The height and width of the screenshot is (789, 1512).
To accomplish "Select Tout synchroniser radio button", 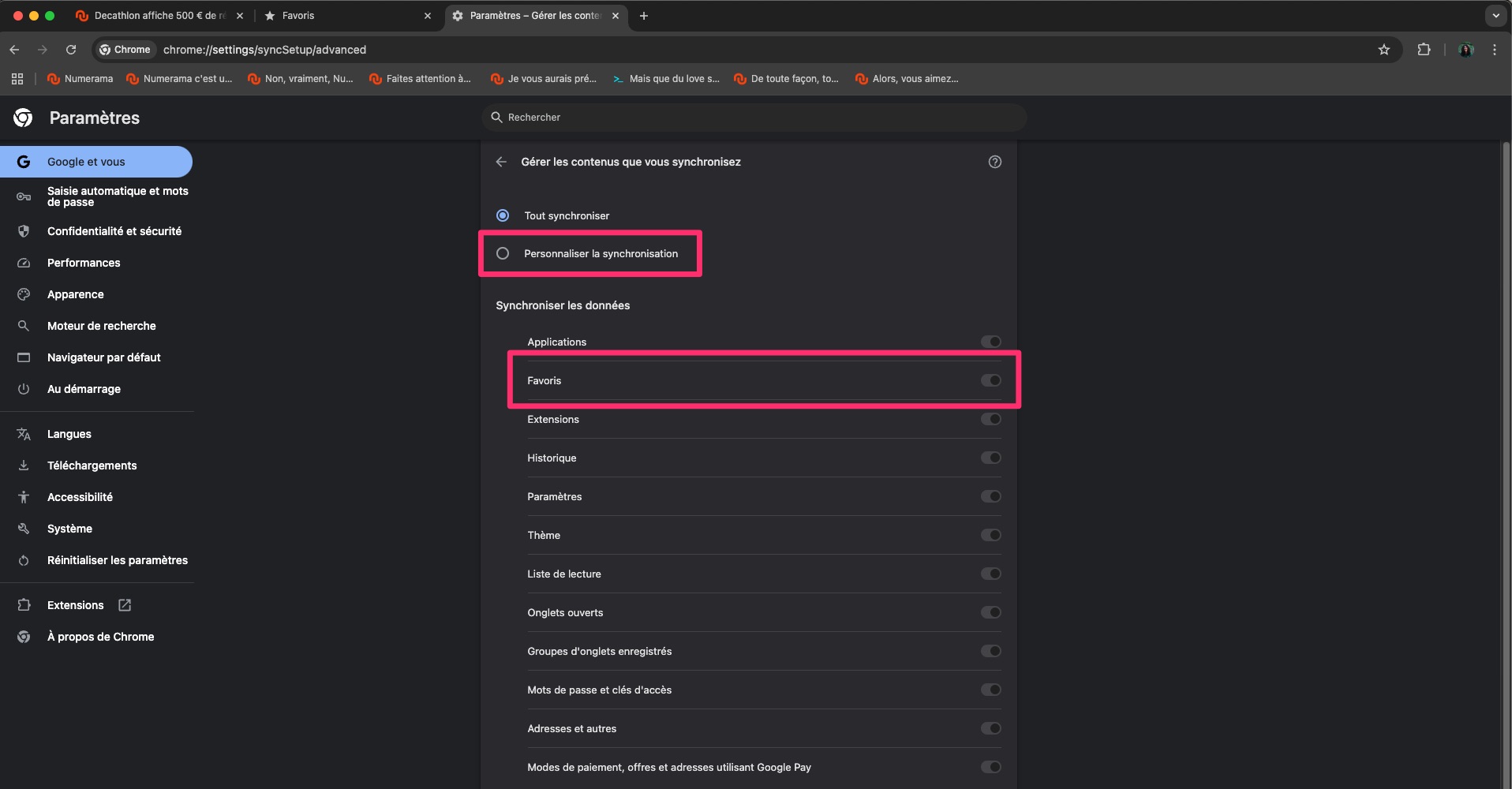I will (x=503, y=215).
